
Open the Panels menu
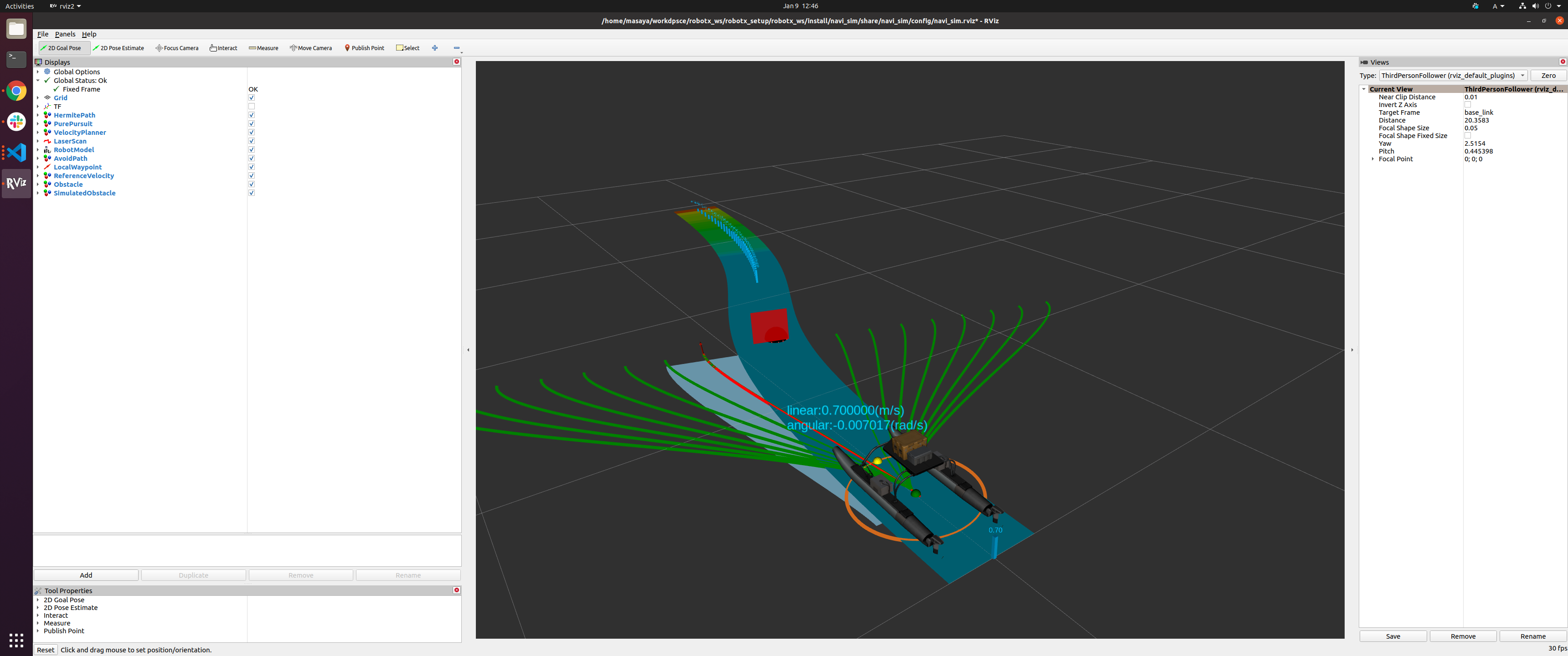65,34
